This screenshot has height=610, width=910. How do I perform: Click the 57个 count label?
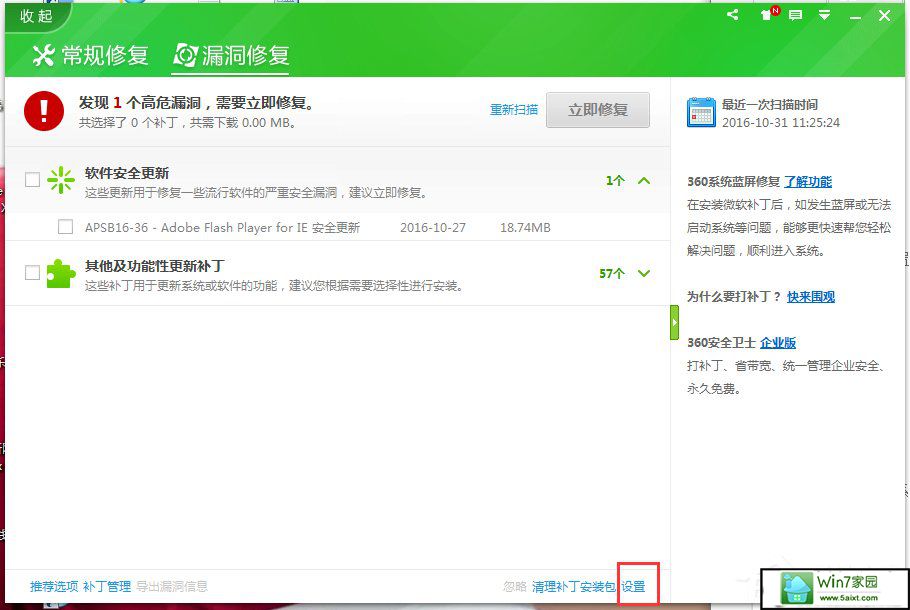point(612,273)
